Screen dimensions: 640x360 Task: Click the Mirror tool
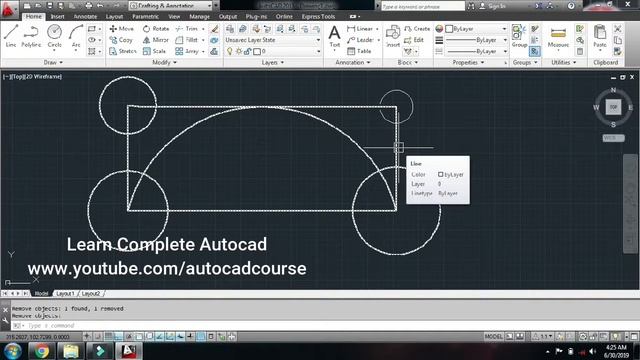tap(156, 40)
